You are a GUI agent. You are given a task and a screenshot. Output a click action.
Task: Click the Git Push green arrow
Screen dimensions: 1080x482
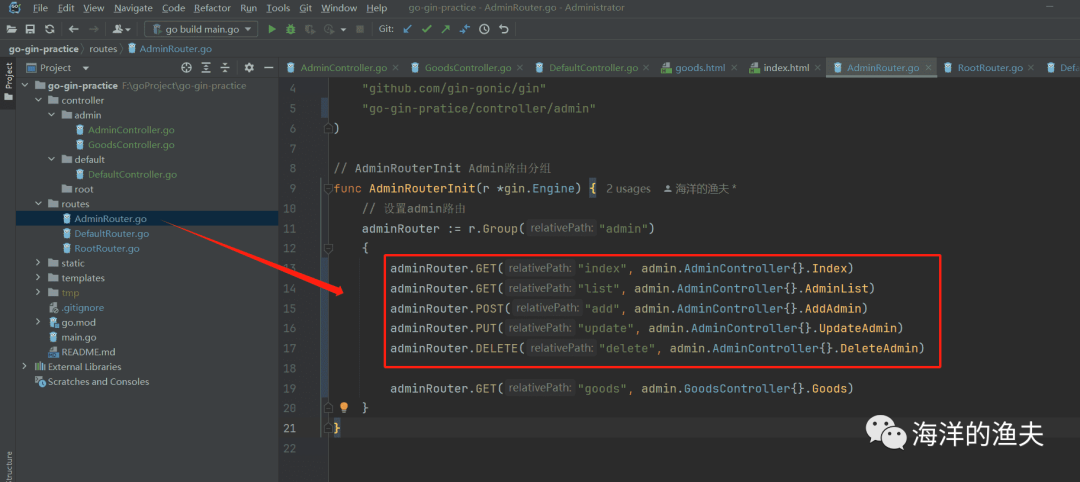pos(446,29)
